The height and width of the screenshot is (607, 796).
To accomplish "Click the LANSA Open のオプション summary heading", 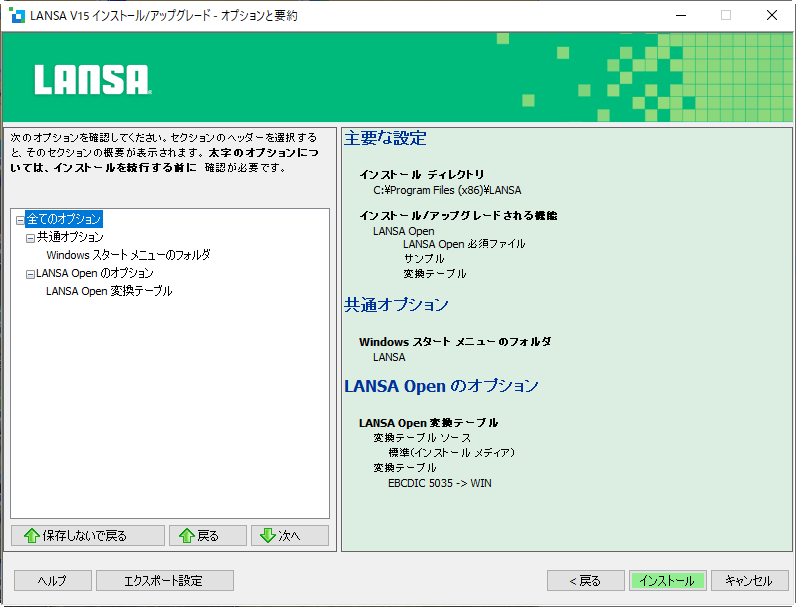I will [441, 386].
